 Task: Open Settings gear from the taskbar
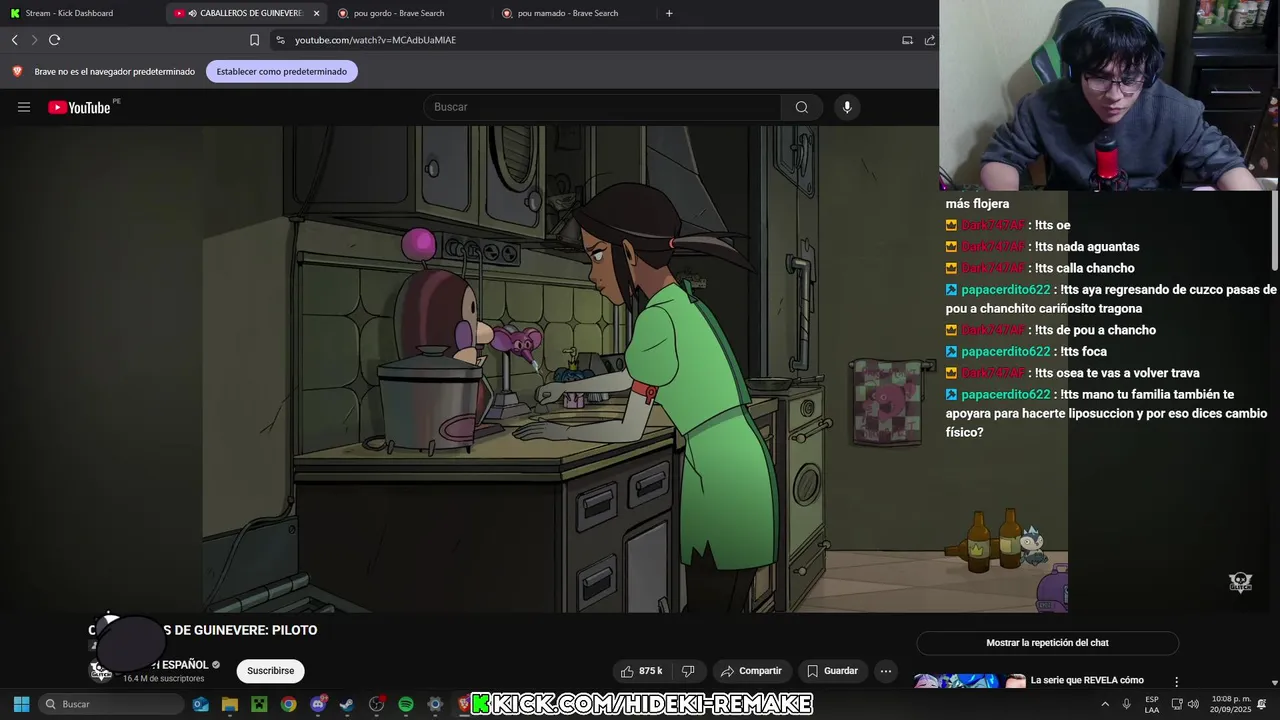point(435,704)
